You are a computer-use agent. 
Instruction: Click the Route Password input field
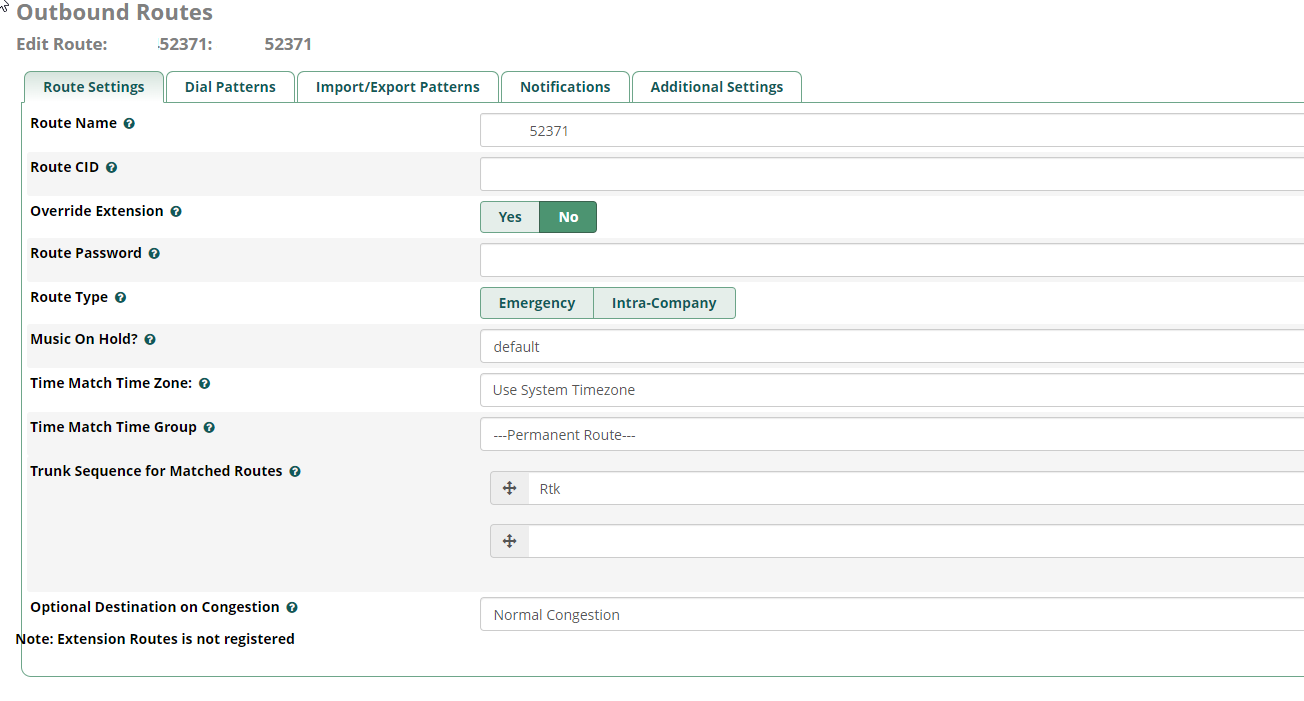[x=890, y=260]
